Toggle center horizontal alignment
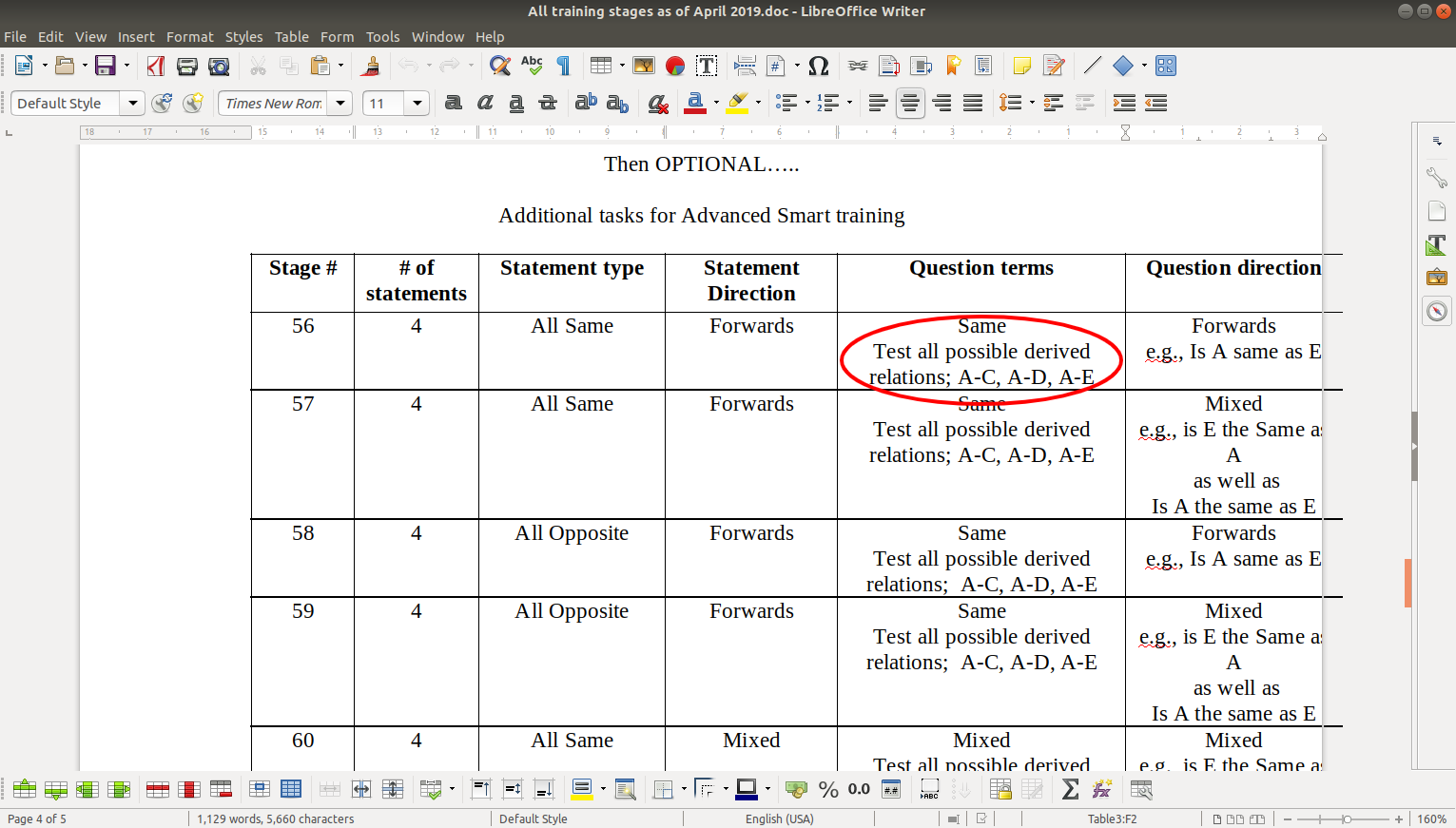Image resolution: width=1456 pixels, height=828 pixels. [910, 103]
